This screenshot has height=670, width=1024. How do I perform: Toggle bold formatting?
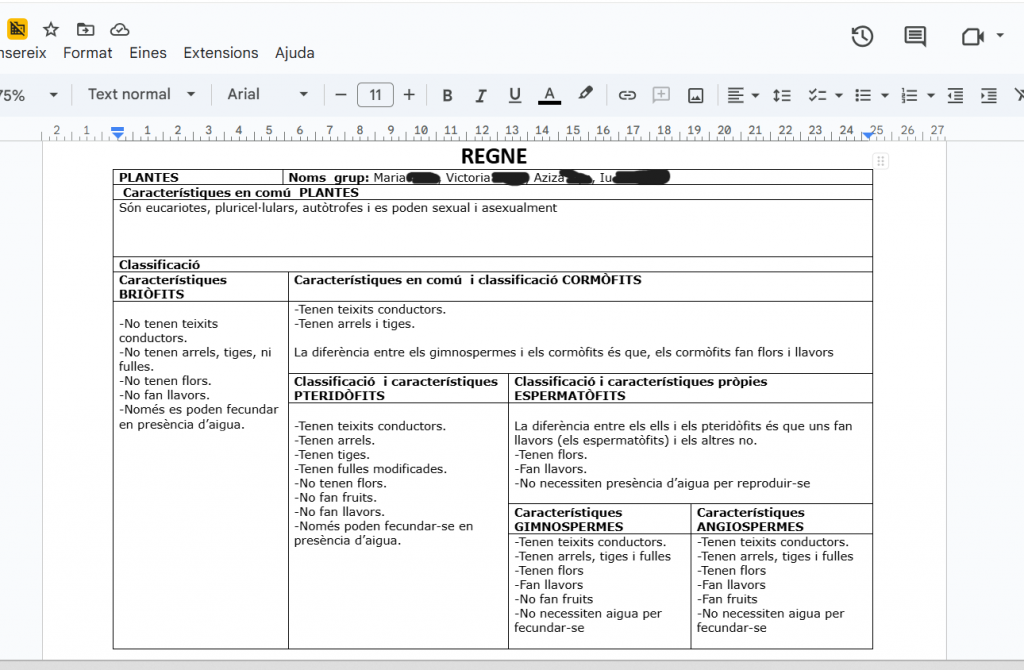click(447, 95)
